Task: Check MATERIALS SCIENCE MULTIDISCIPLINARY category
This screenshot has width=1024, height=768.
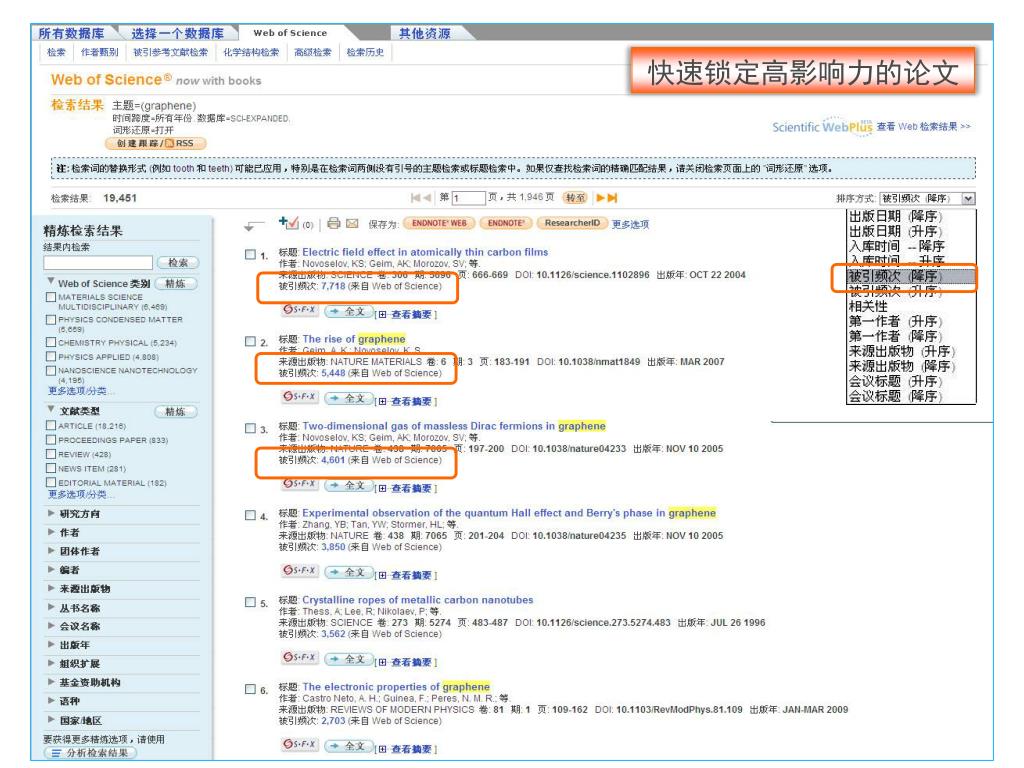Action: 51,297
